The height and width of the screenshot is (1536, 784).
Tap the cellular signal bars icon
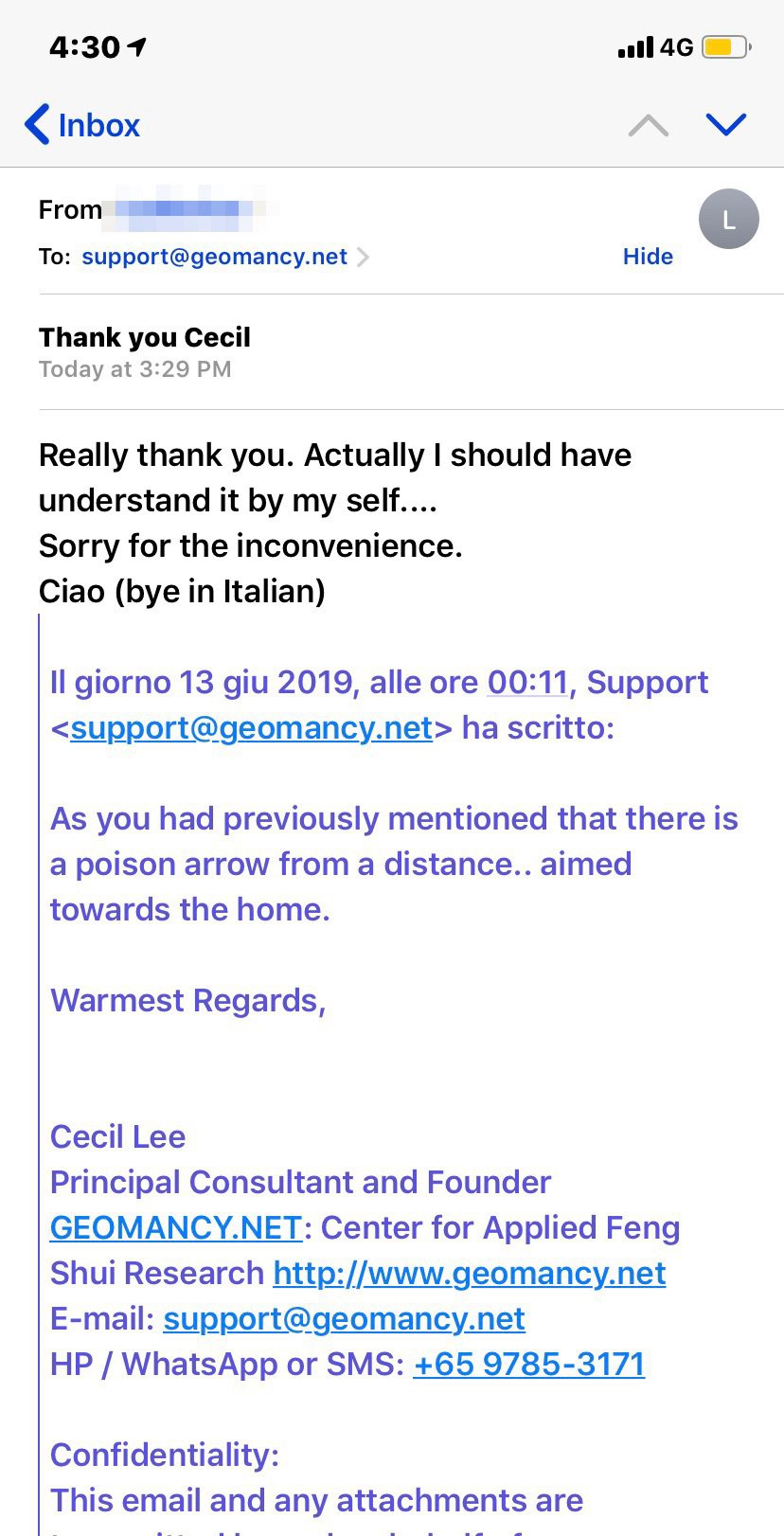coord(635,47)
